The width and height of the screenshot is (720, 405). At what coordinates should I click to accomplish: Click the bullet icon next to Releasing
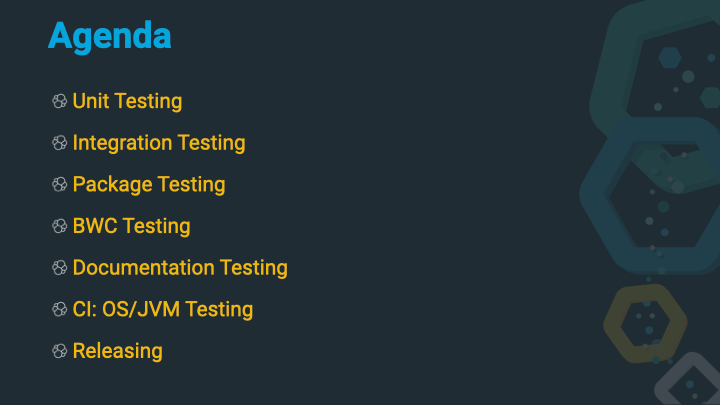point(60,351)
